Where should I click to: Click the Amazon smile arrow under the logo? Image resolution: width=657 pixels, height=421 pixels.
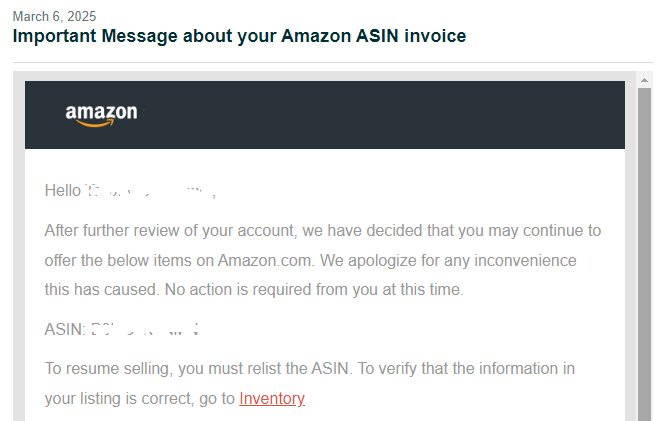[96, 123]
